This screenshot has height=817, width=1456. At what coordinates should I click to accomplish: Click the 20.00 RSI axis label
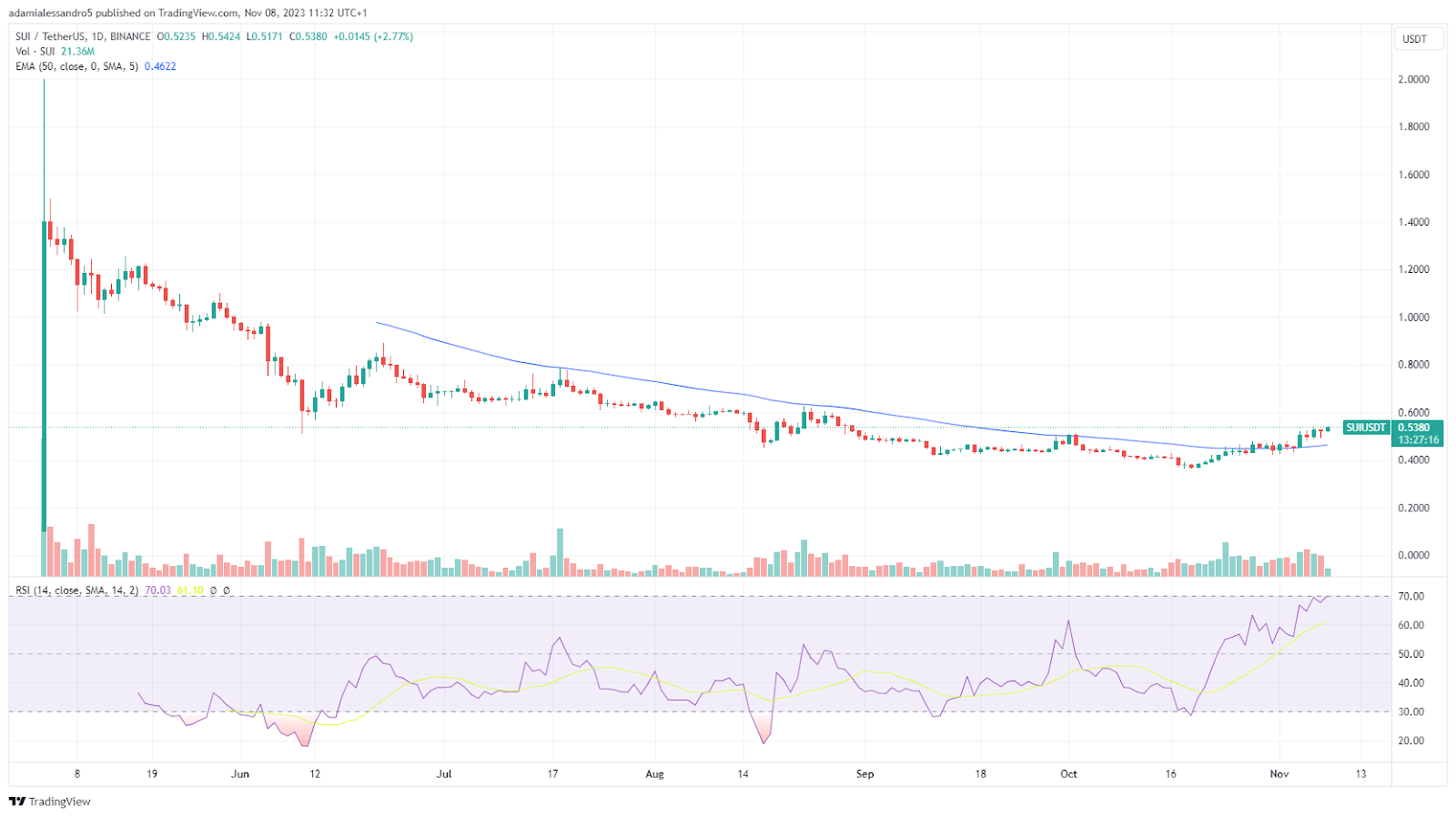pyautogui.click(x=1411, y=741)
